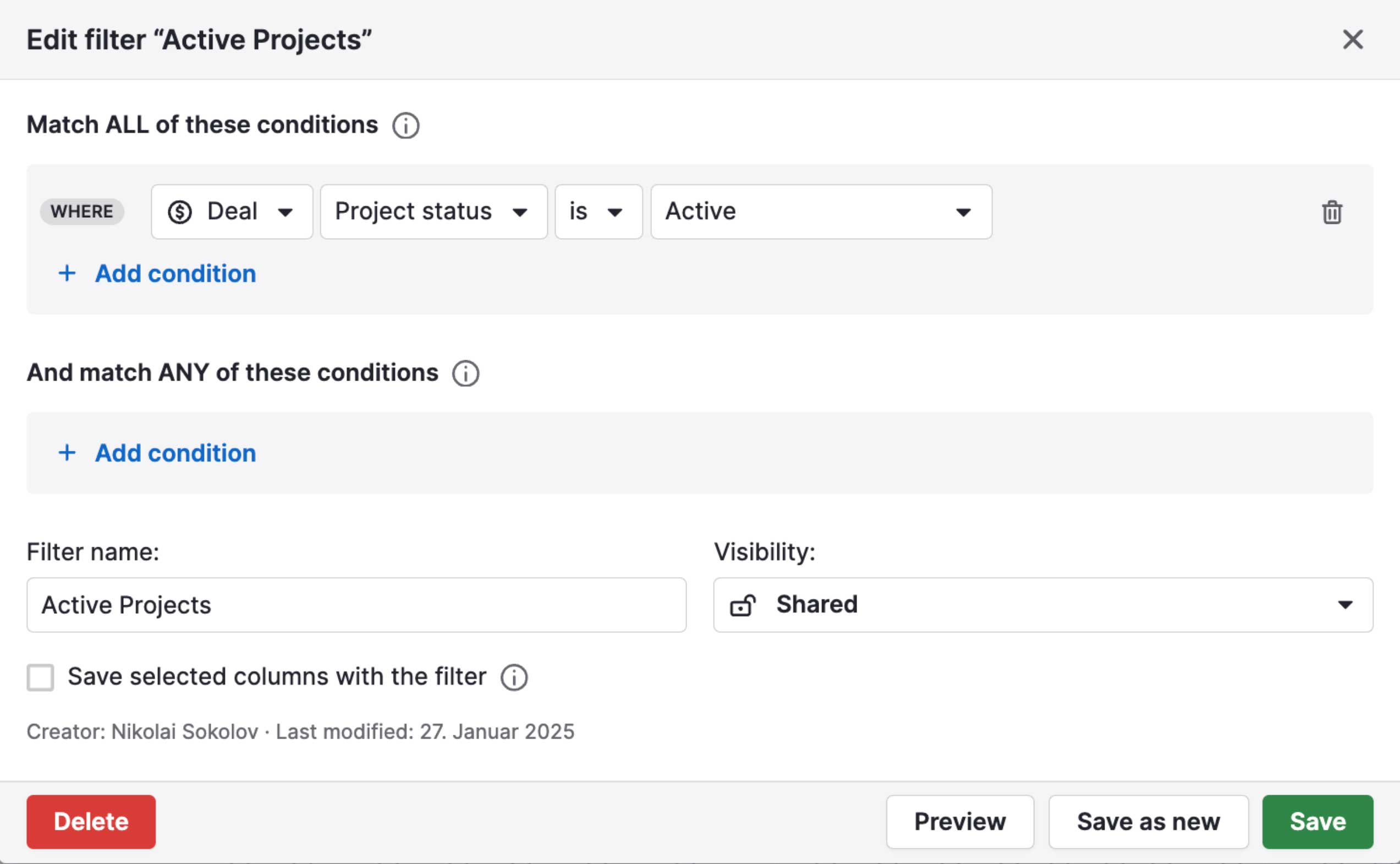
Task: Click the dollar Deal icon
Action: 179,212
